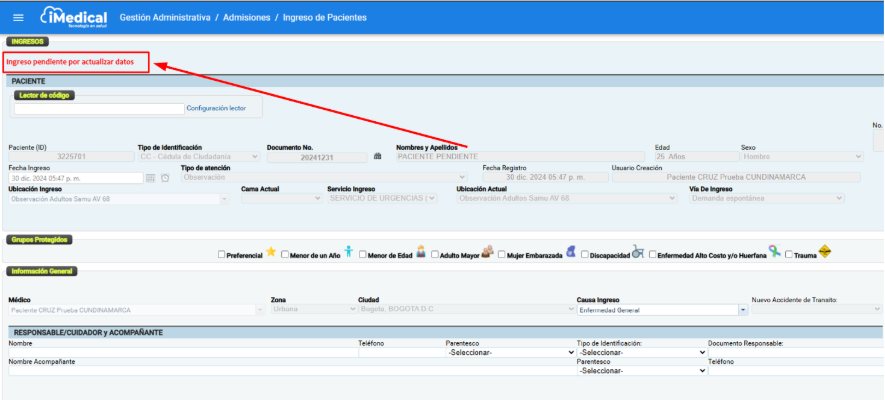Check the Menor de un Año checkbox
The height and width of the screenshot is (400, 885).
pos(285,255)
